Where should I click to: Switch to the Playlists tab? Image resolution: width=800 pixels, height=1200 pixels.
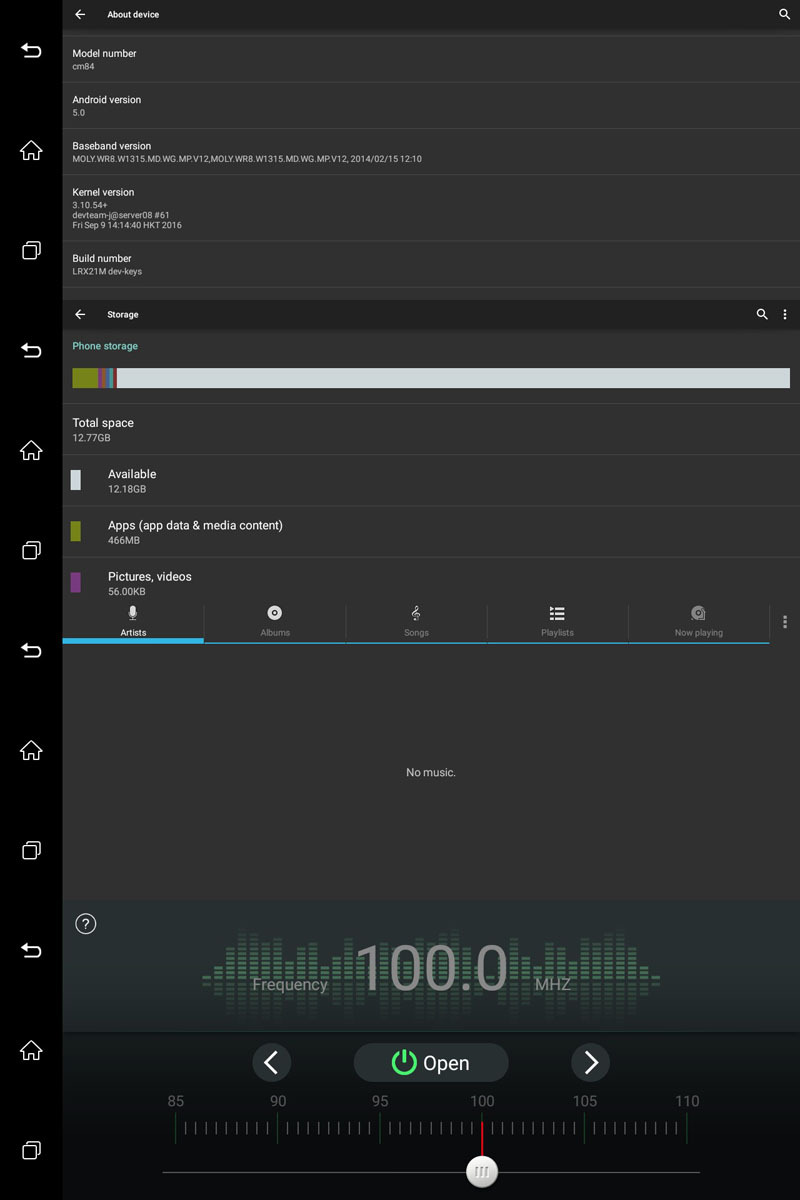pyautogui.click(x=557, y=621)
